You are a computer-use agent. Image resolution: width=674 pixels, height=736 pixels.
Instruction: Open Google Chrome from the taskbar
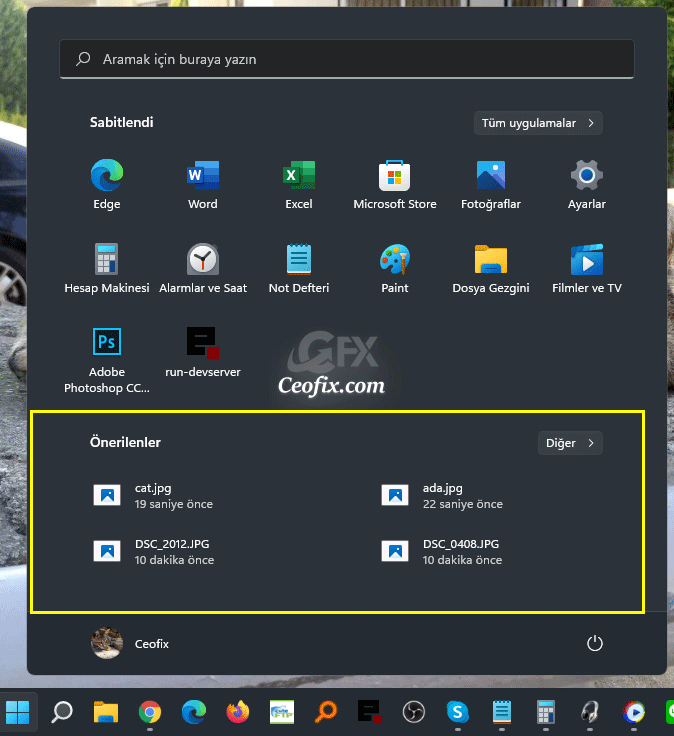pyautogui.click(x=150, y=712)
